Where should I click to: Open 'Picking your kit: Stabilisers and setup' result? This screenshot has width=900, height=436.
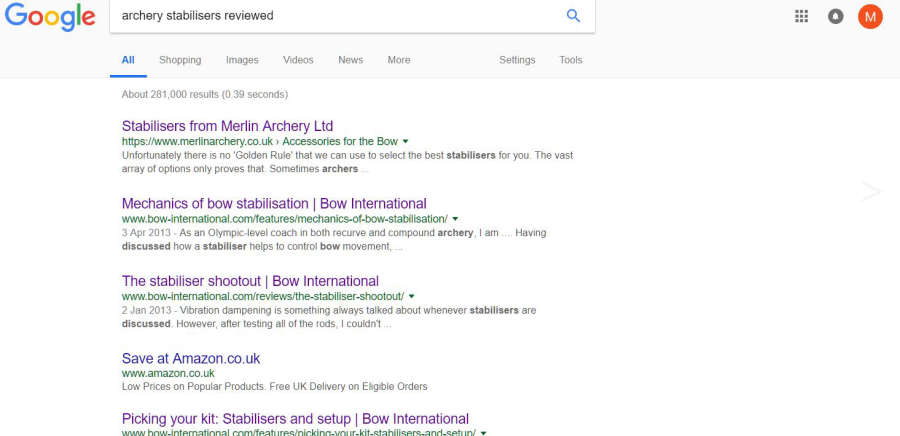[x=296, y=419]
